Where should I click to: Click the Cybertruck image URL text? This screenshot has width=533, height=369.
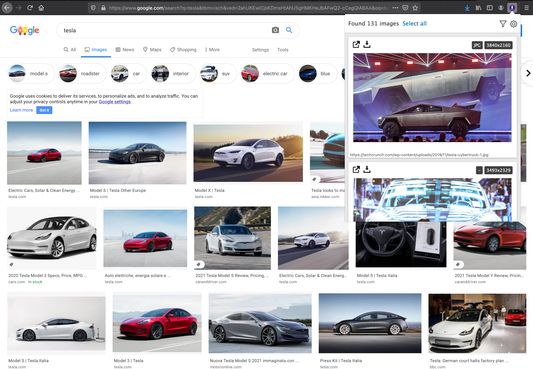419,155
